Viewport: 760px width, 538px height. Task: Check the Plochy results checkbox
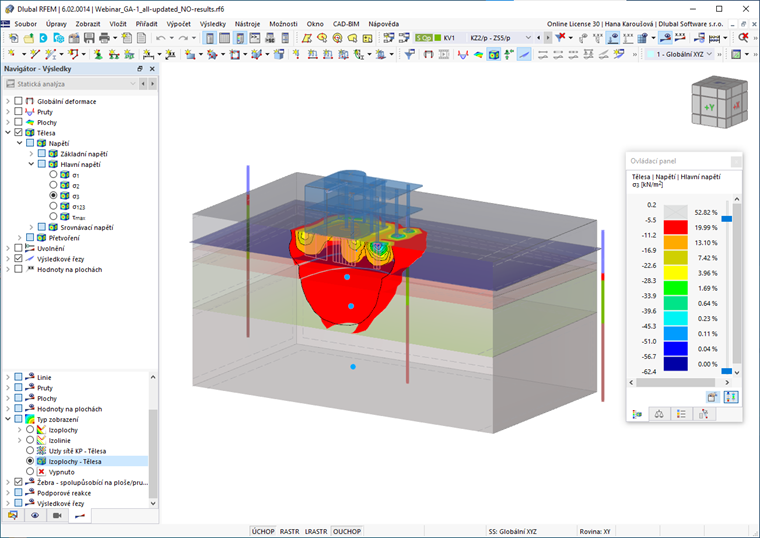(x=18, y=122)
